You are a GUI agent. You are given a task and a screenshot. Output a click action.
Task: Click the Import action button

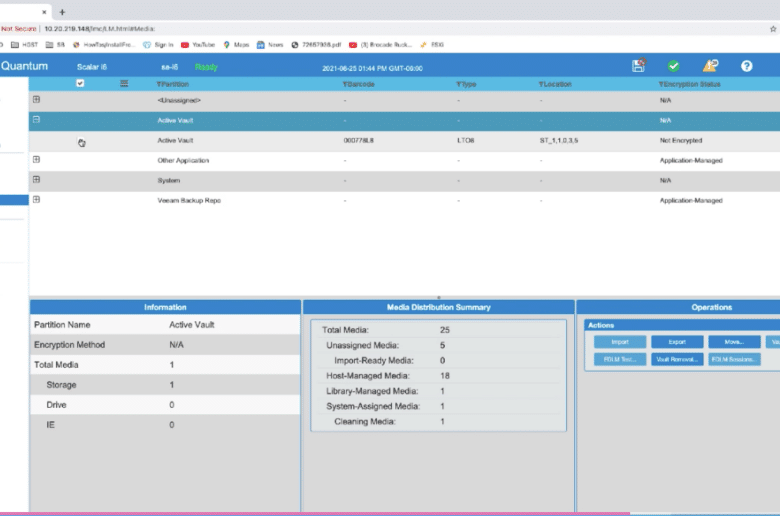click(x=620, y=342)
